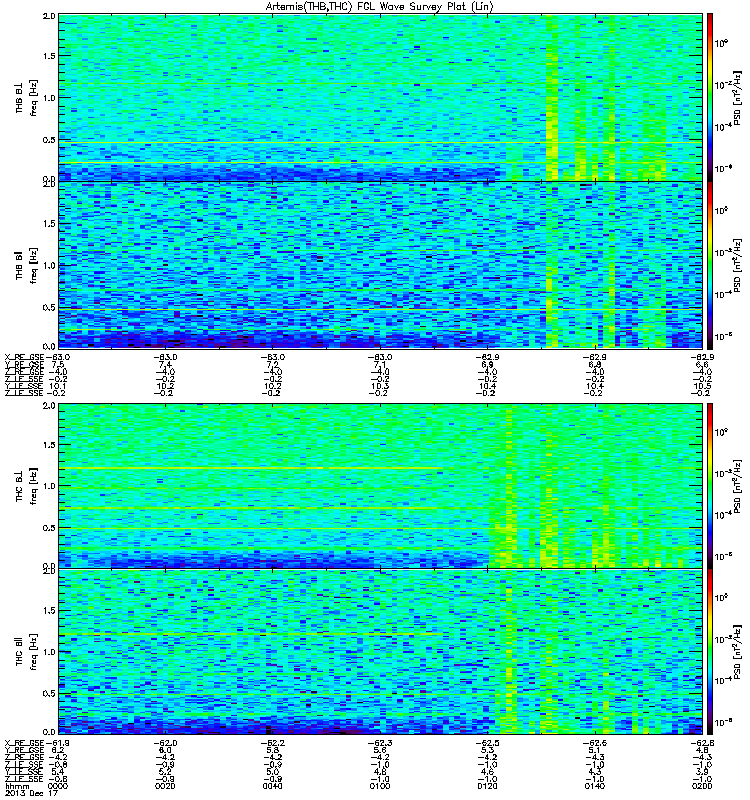The width and height of the screenshot is (750, 800).
Task: Click the THC X_RE_GSE value -62.5
Action: pyautogui.click(x=487, y=743)
